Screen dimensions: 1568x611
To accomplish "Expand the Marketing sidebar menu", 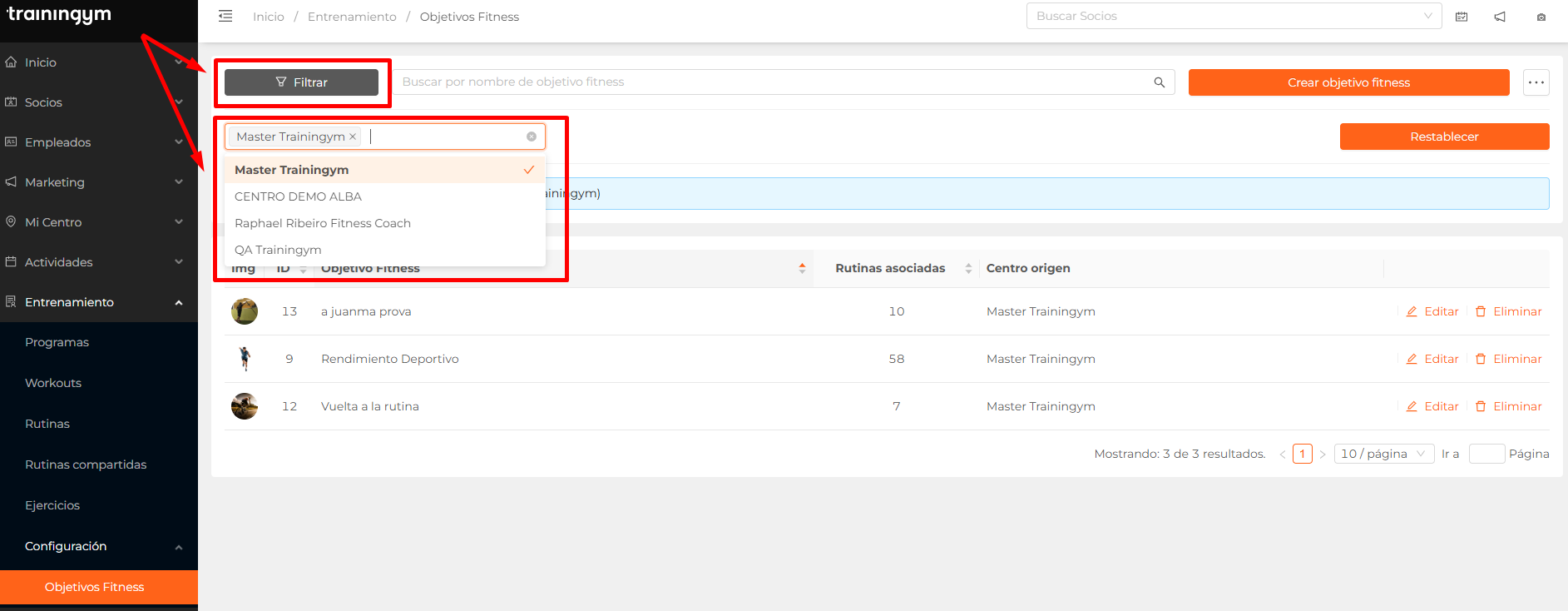I will click(99, 182).
